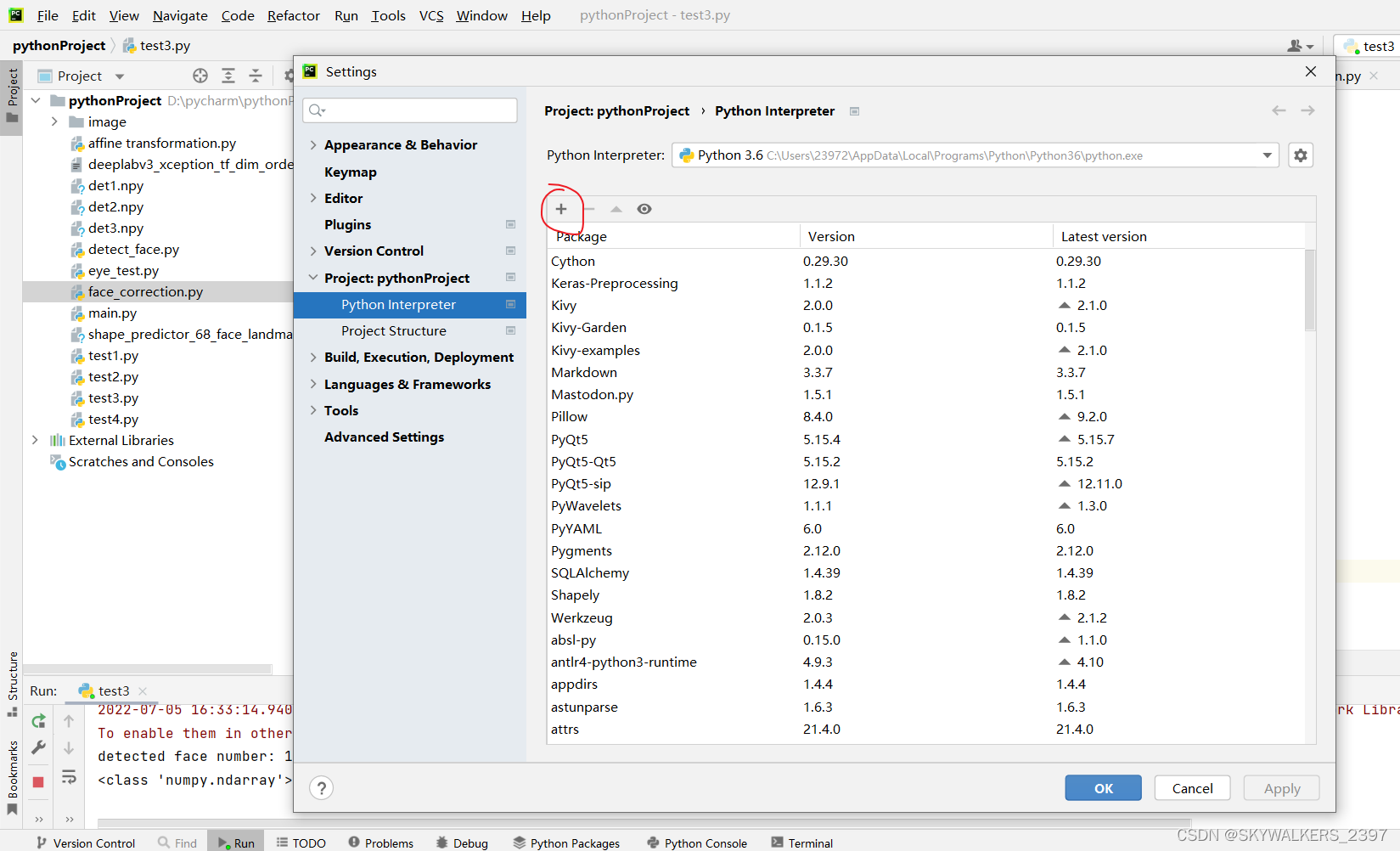Image resolution: width=1400 pixels, height=851 pixels.
Task: Click the Settings search field
Action: (410, 110)
